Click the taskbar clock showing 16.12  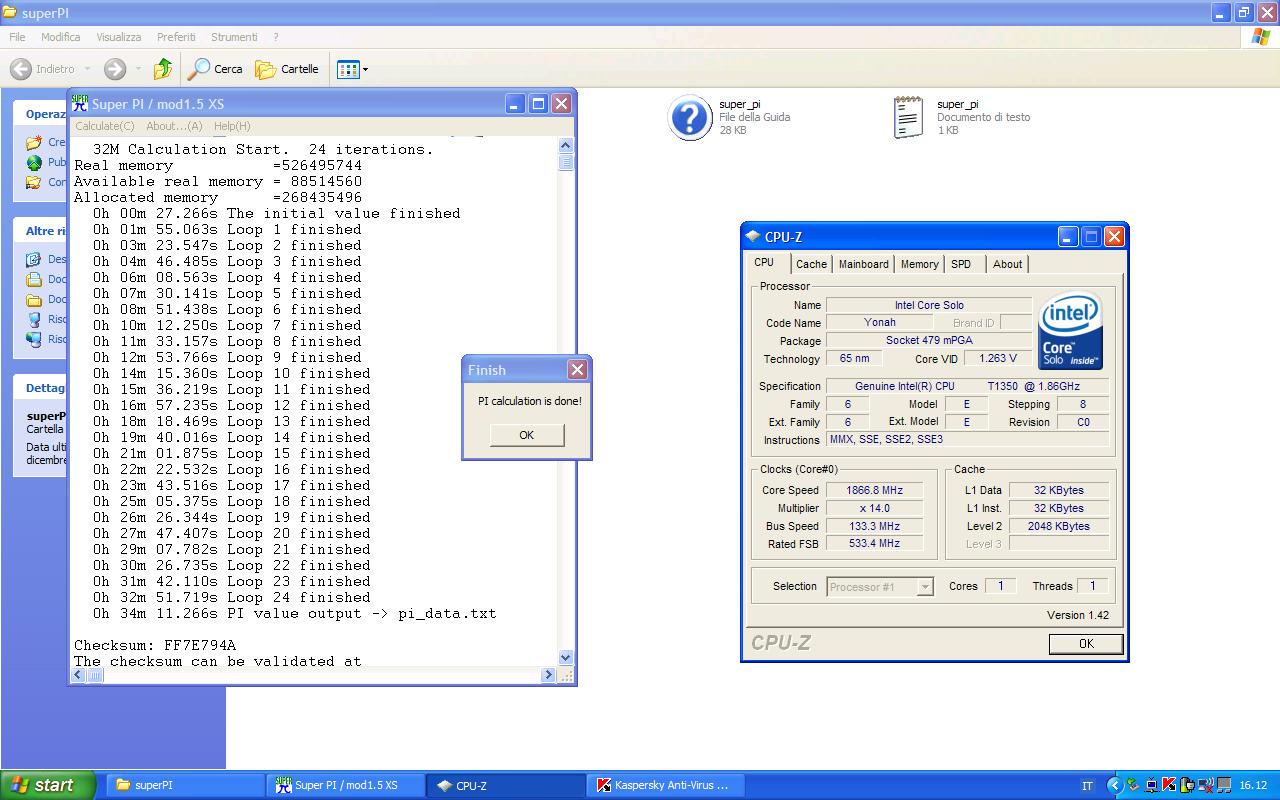tap(1253, 786)
